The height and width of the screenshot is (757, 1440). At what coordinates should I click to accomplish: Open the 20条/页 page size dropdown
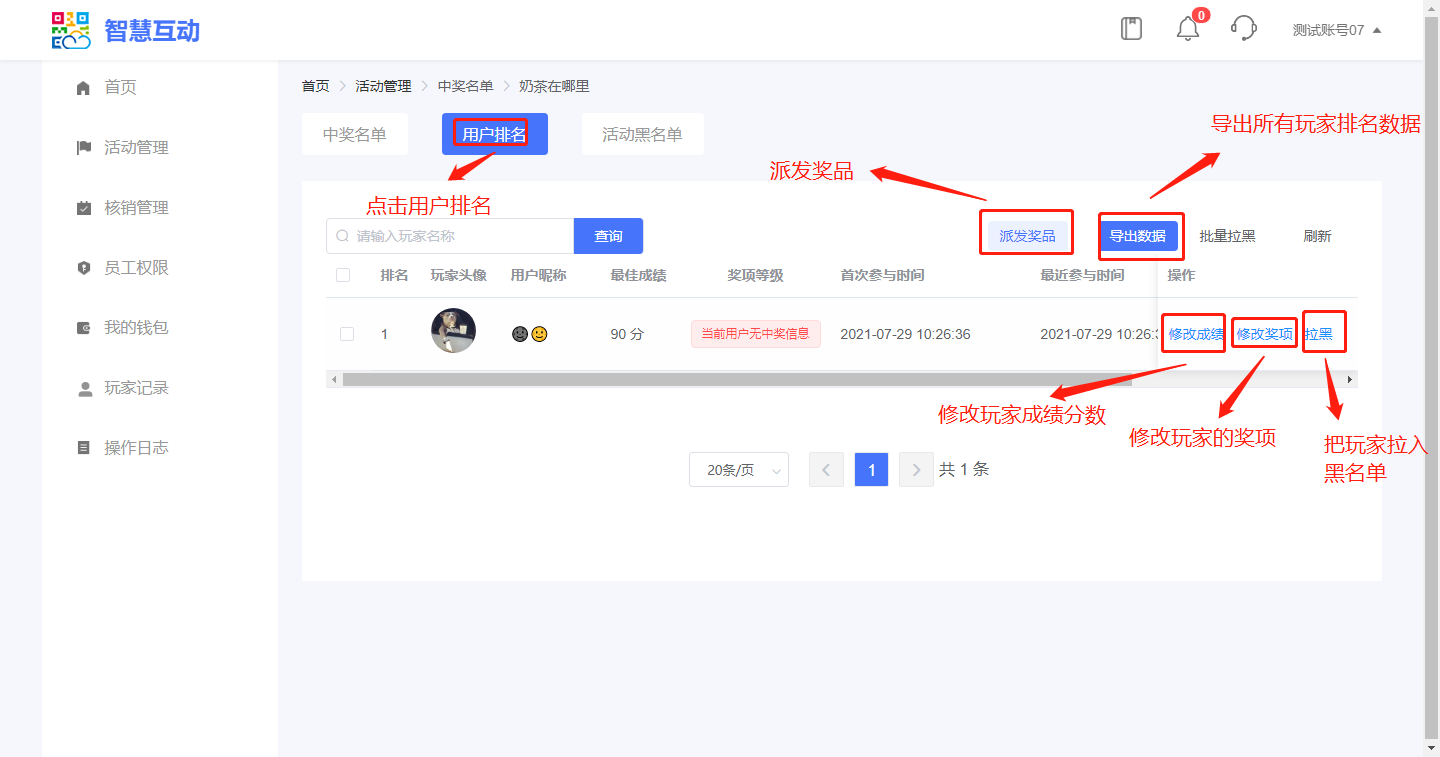(x=738, y=470)
